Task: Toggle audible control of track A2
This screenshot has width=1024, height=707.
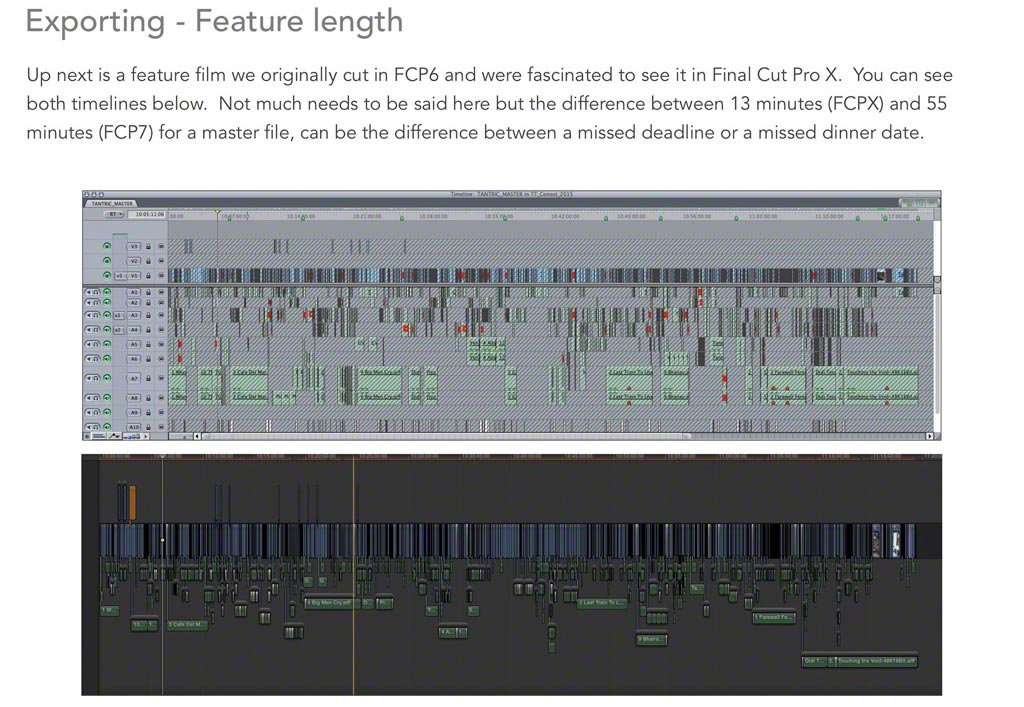Action: 107,302
